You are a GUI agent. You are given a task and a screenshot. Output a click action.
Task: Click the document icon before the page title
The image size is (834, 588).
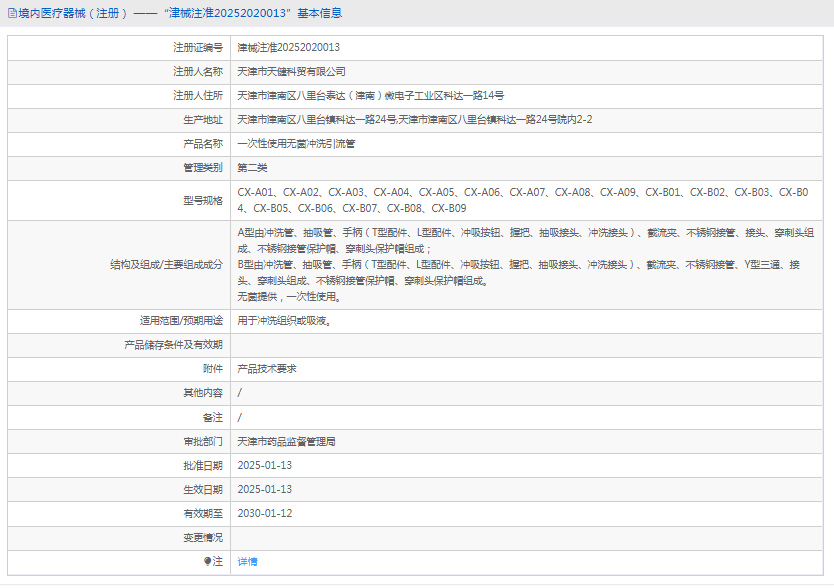coord(12,13)
